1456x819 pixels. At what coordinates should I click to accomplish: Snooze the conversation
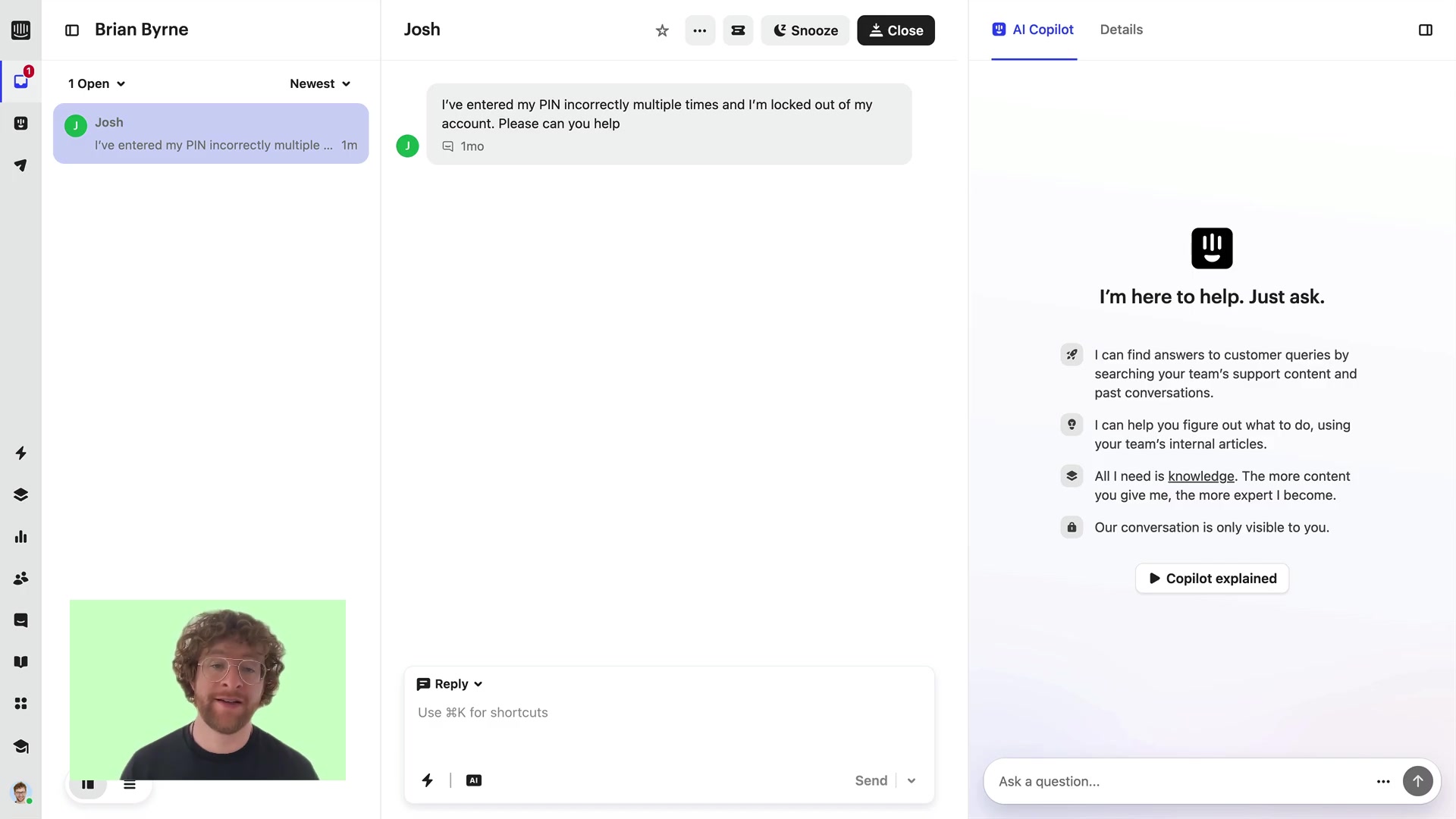805,30
